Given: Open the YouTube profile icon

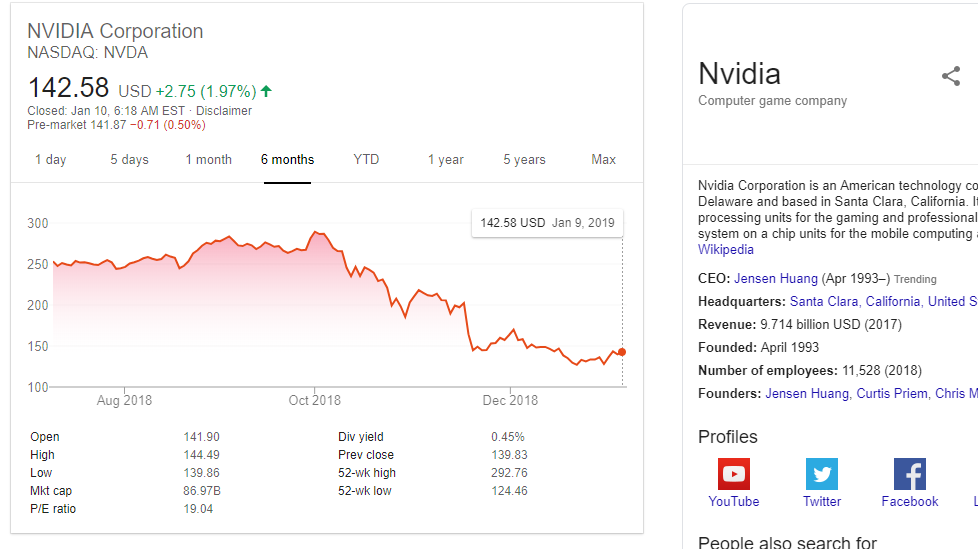Looking at the screenshot, I should click(x=734, y=474).
